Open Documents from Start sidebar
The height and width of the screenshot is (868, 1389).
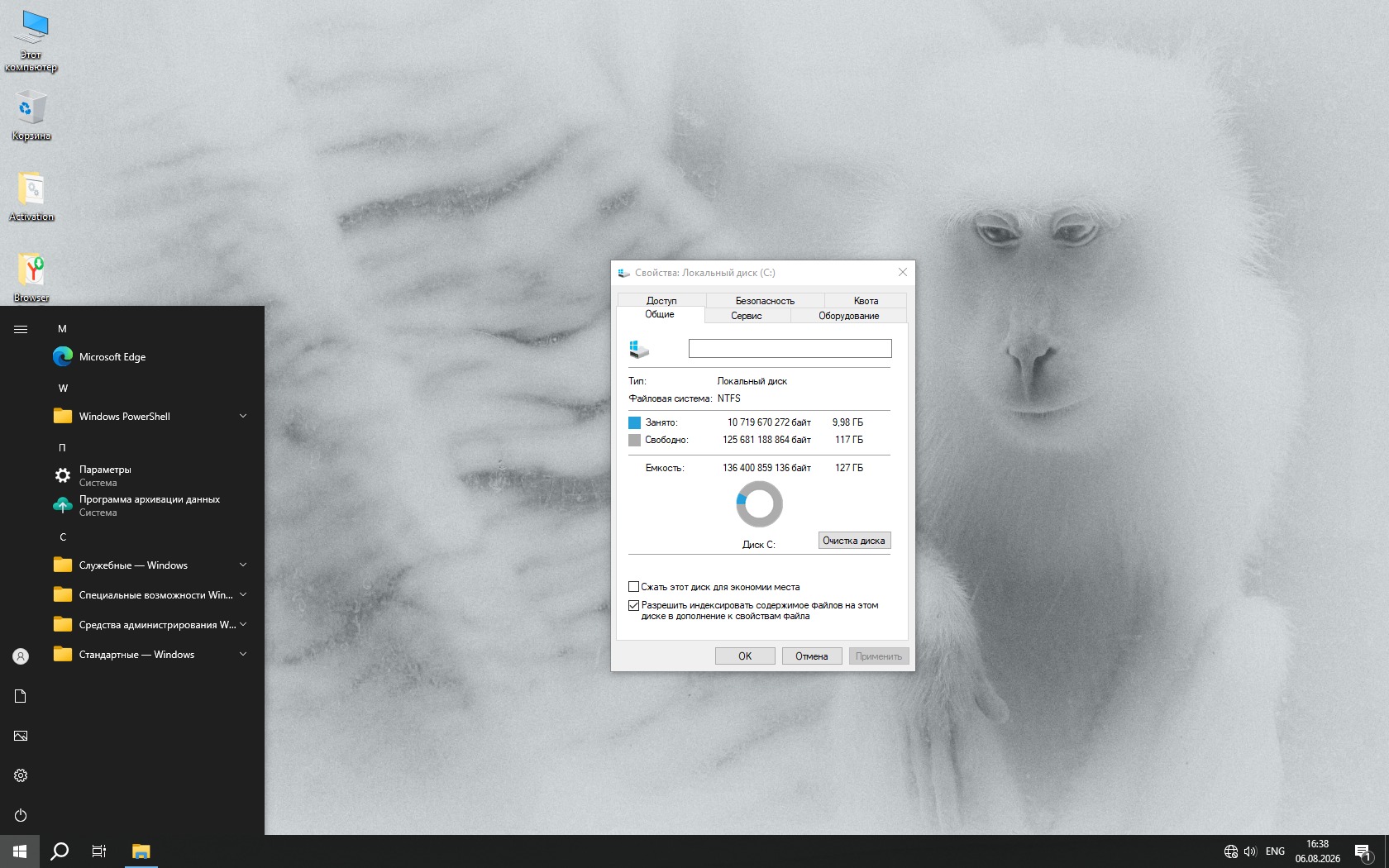(21, 696)
